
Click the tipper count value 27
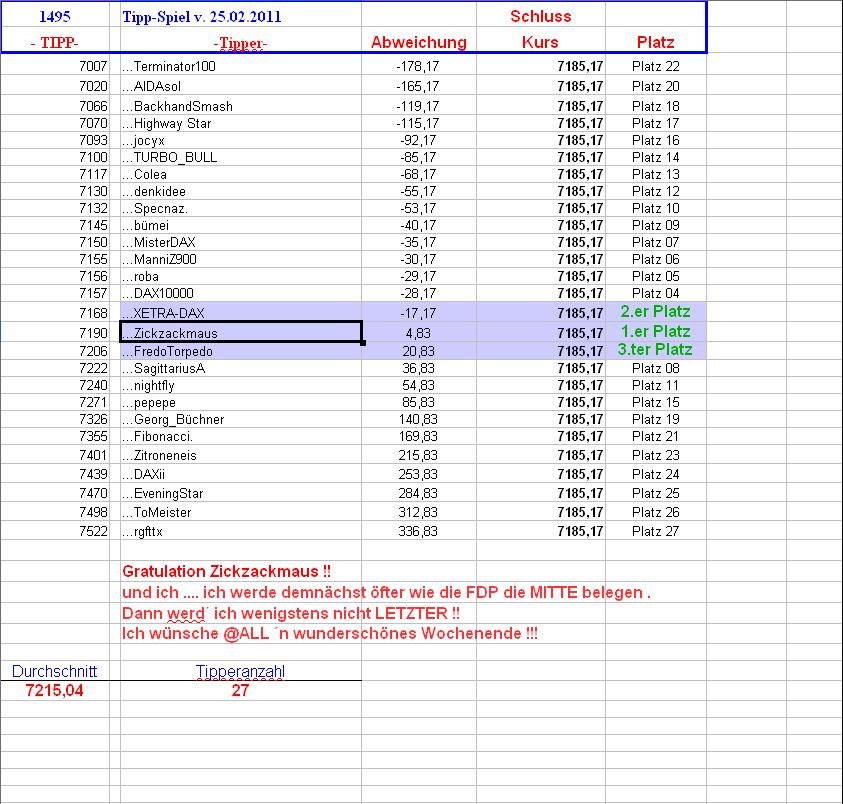coord(240,691)
